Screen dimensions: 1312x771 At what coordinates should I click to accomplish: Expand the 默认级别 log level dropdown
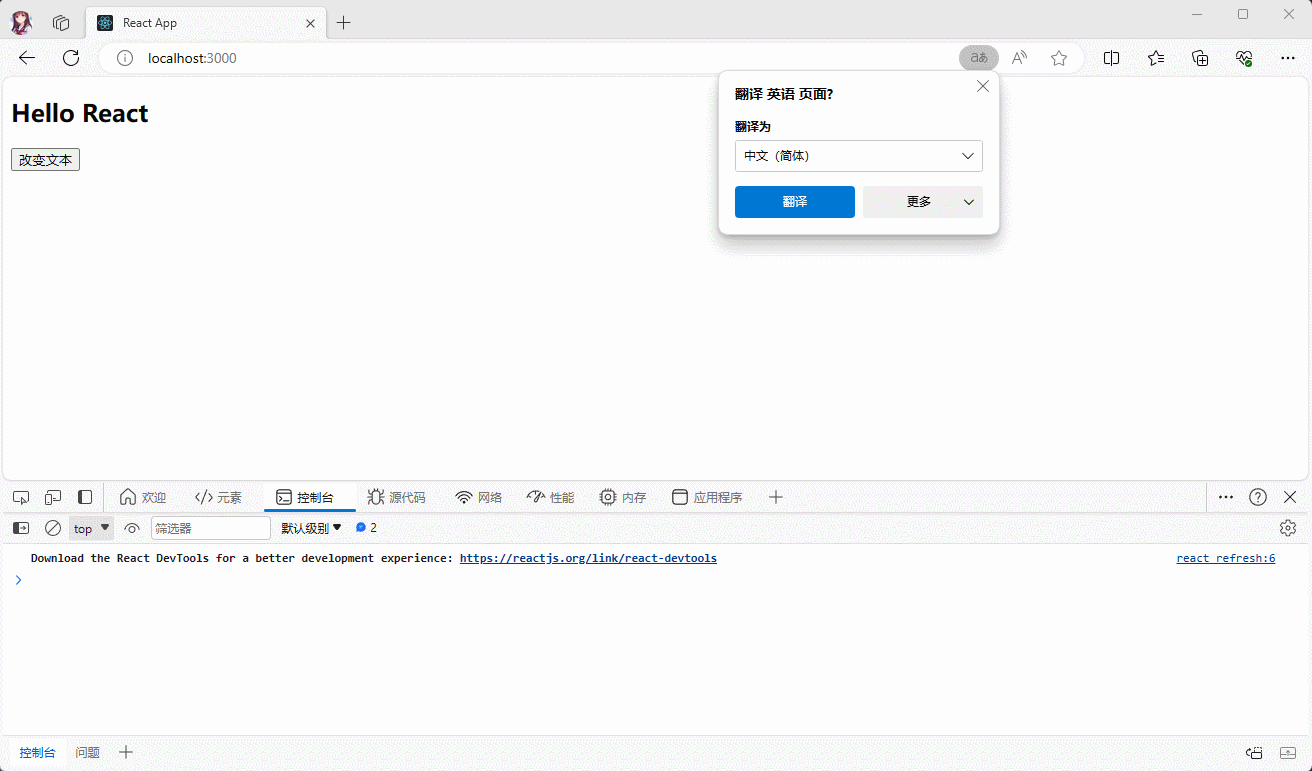pyautogui.click(x=311, y=528)
